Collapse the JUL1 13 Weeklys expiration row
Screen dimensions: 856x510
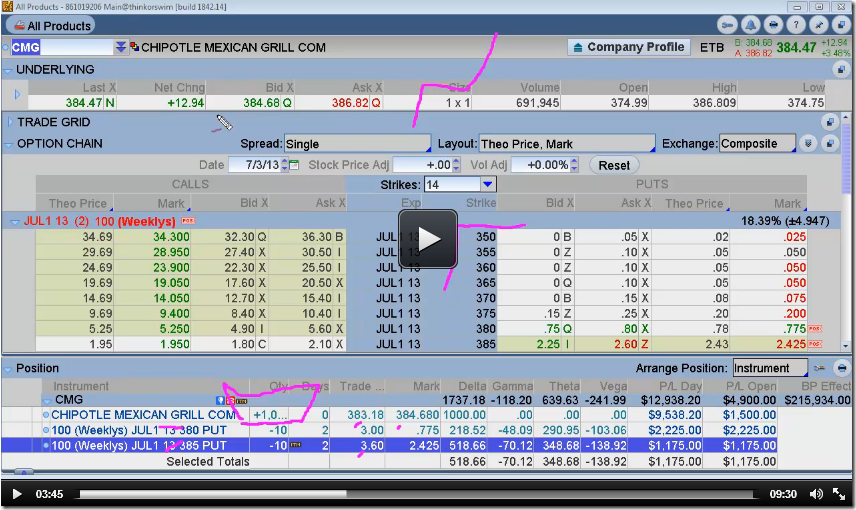(15, 222)
